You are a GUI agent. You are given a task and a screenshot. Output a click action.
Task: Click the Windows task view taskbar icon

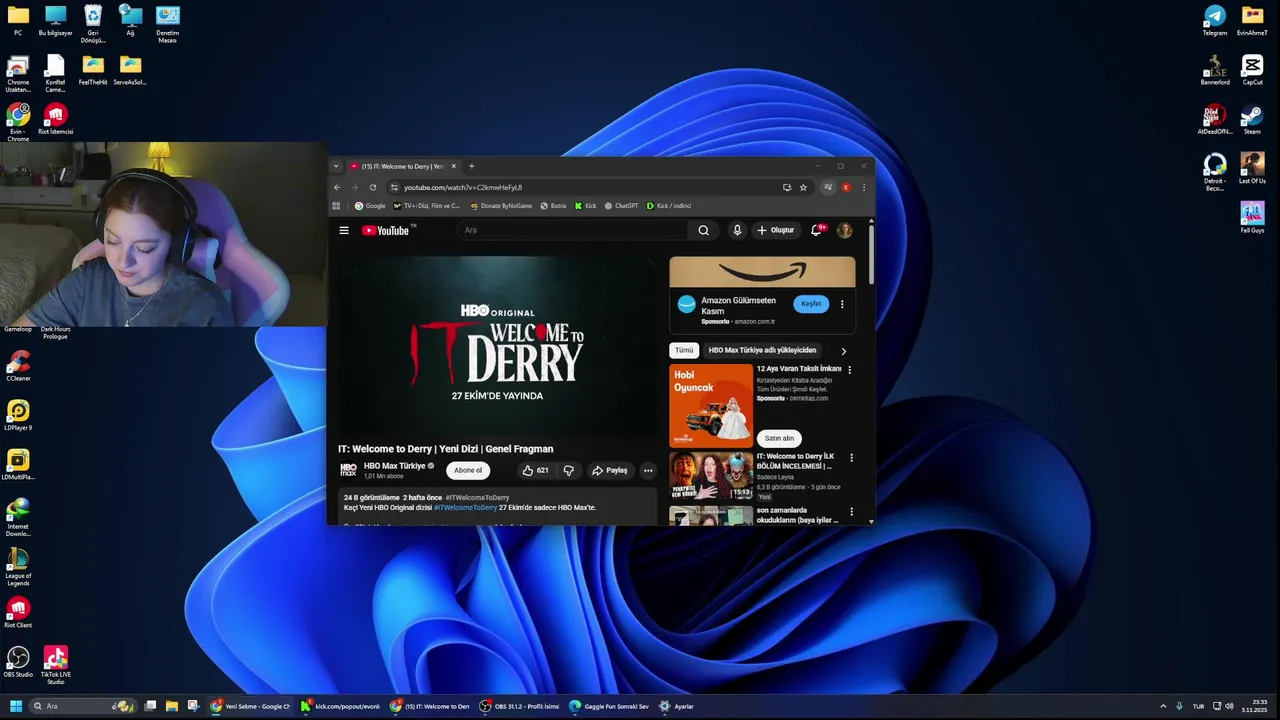point(150,706)
